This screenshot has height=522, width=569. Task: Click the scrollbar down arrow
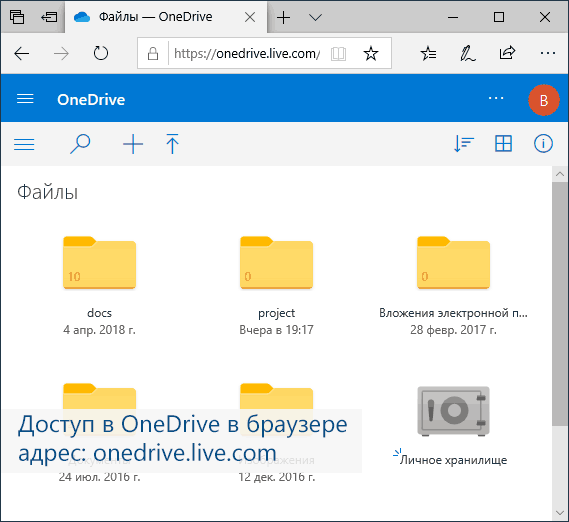pos(560,513)
